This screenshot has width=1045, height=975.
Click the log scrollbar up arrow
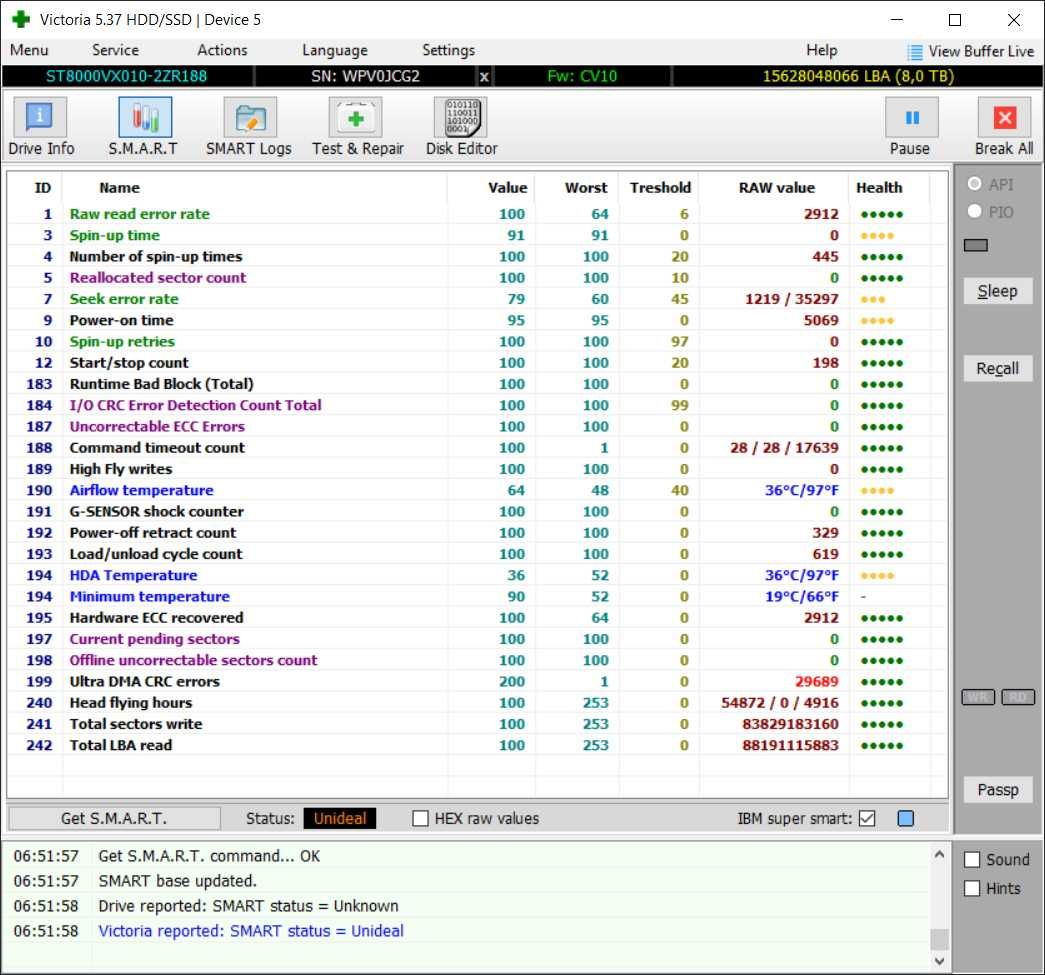[x=940, y=854]
